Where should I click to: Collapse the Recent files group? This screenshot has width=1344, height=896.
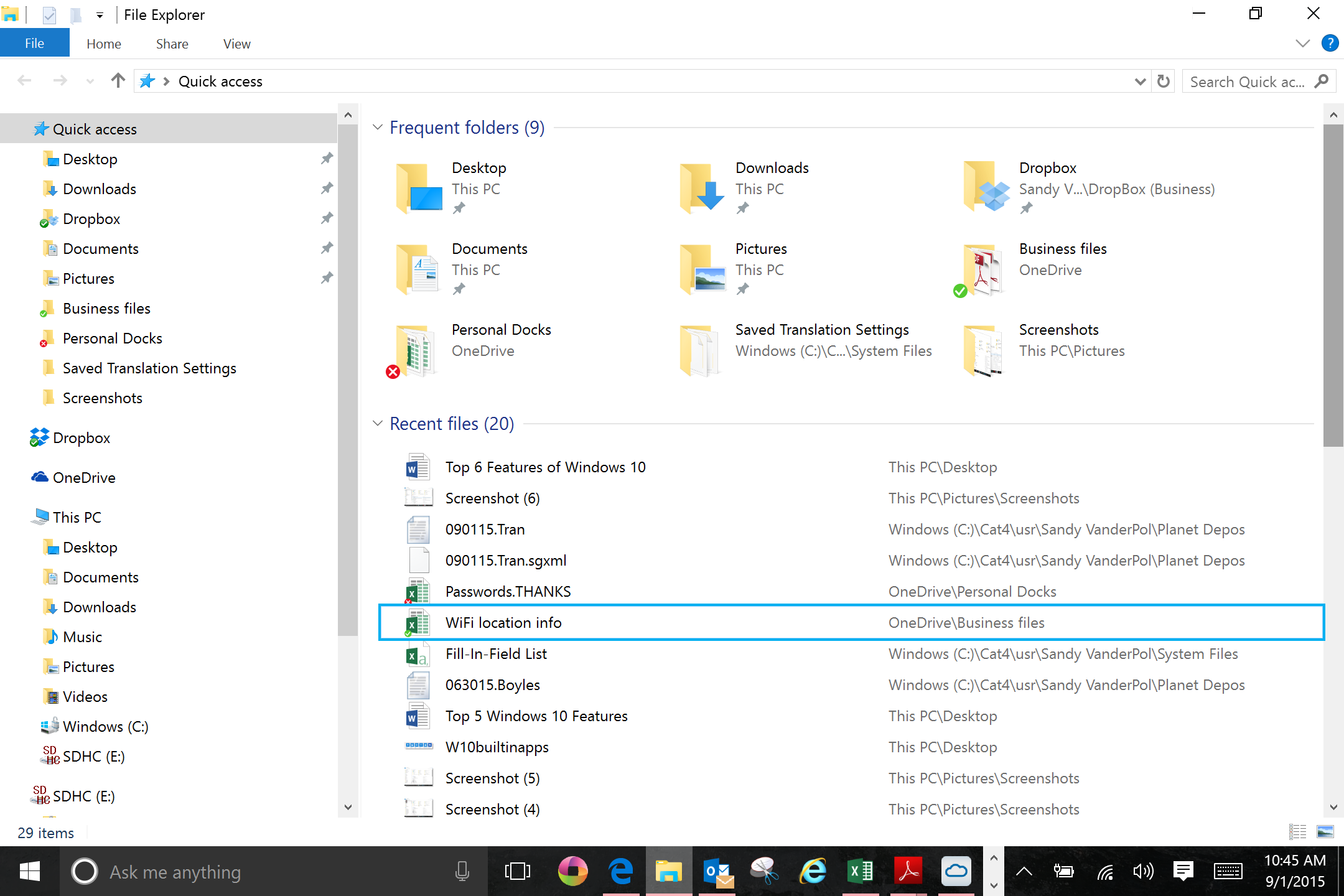377,424
